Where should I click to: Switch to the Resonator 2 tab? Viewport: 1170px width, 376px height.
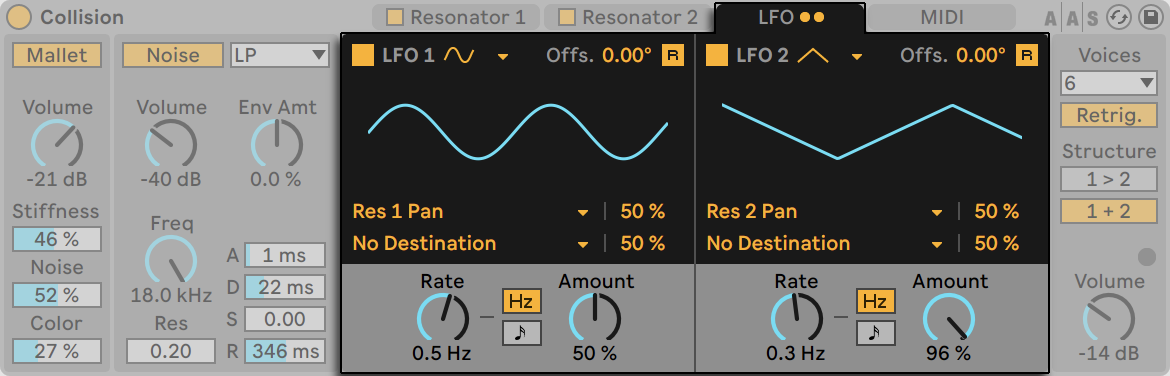coord(628,16)
